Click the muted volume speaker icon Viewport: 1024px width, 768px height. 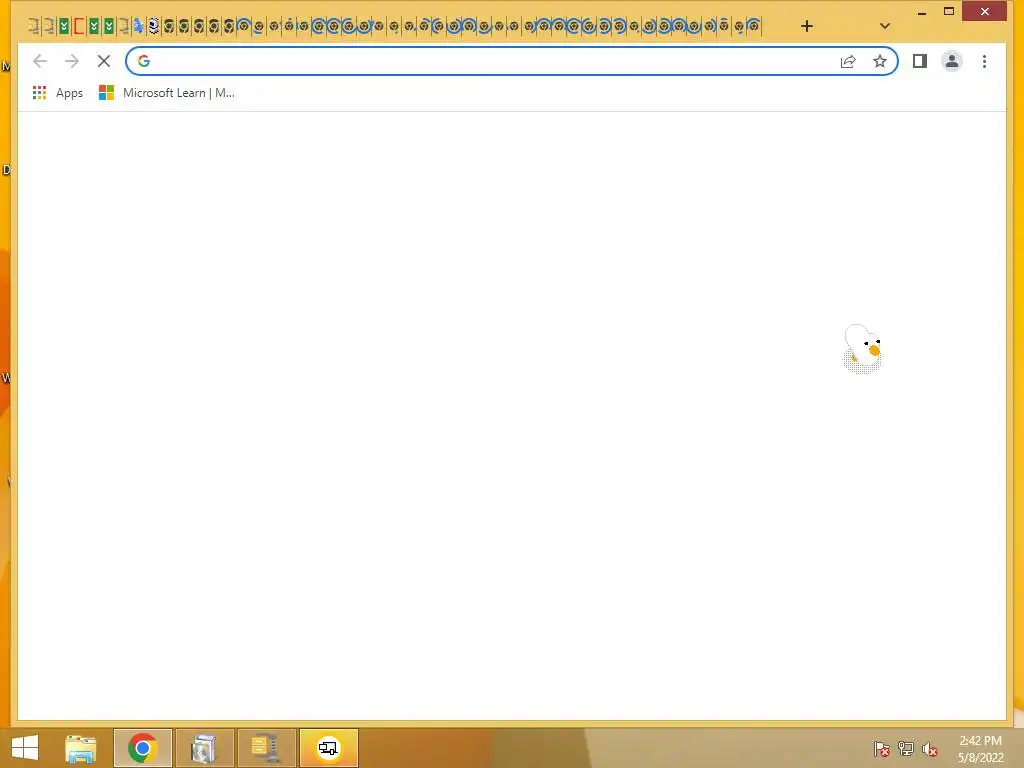[x=930, y=749]
